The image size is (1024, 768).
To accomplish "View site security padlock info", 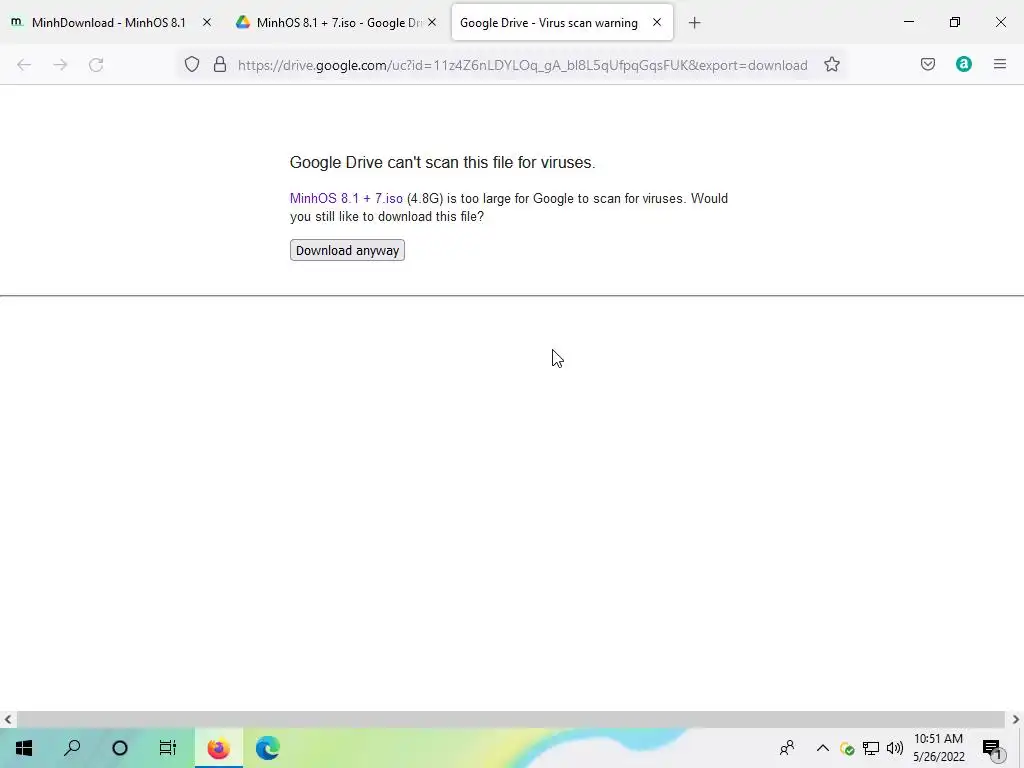I will click(x=220, y=65).
